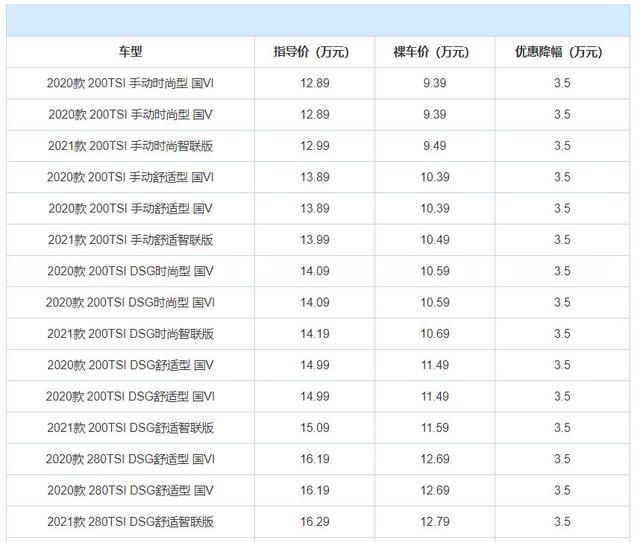
Task: Select row name 2020款 200TSI 手动舒适型 国VI
Action: tap(130, 177)
